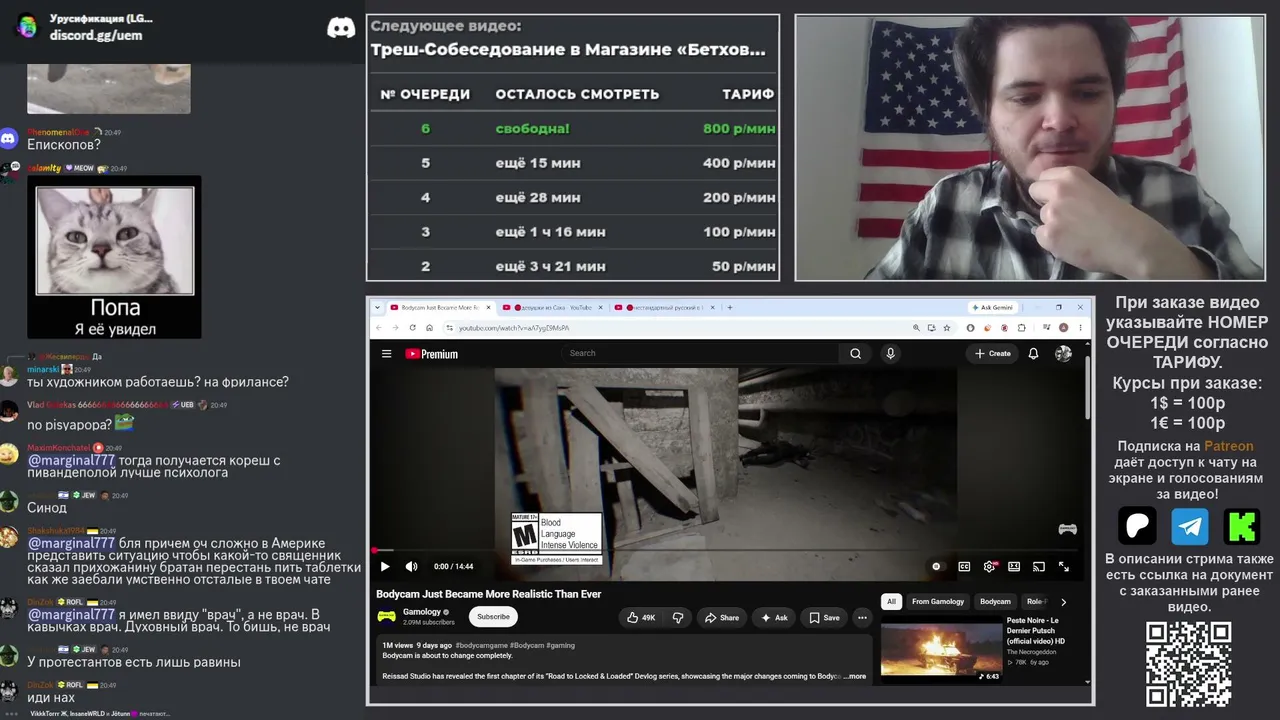Screen dimensions: 1280x720
Task: Switch to the second YouTube browser tab
Action: pyautogui.click(x=551, y=307)
